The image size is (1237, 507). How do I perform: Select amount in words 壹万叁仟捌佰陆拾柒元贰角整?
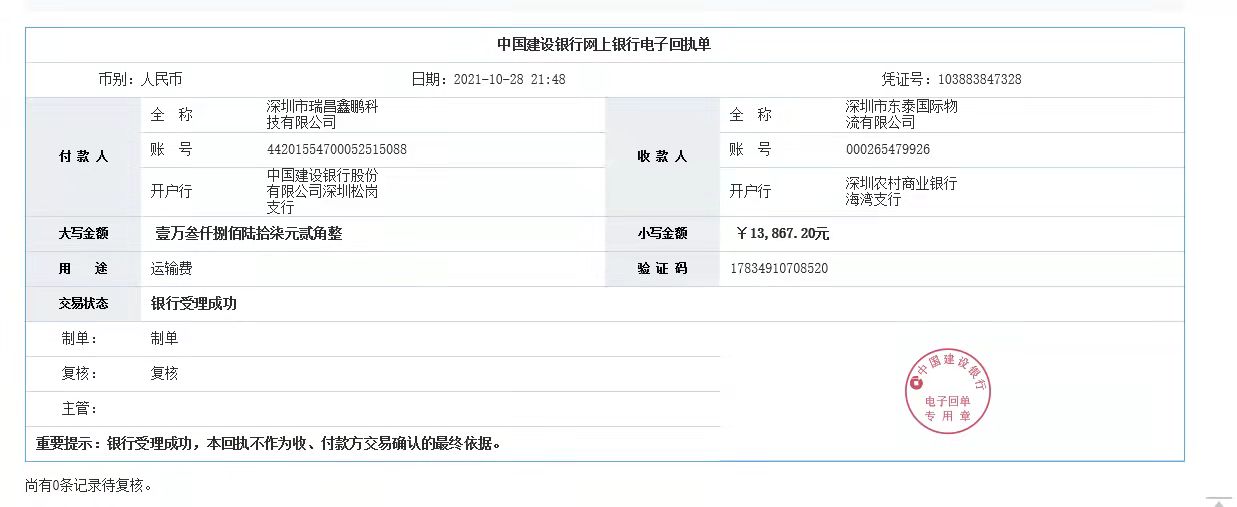tap(248, 233)
